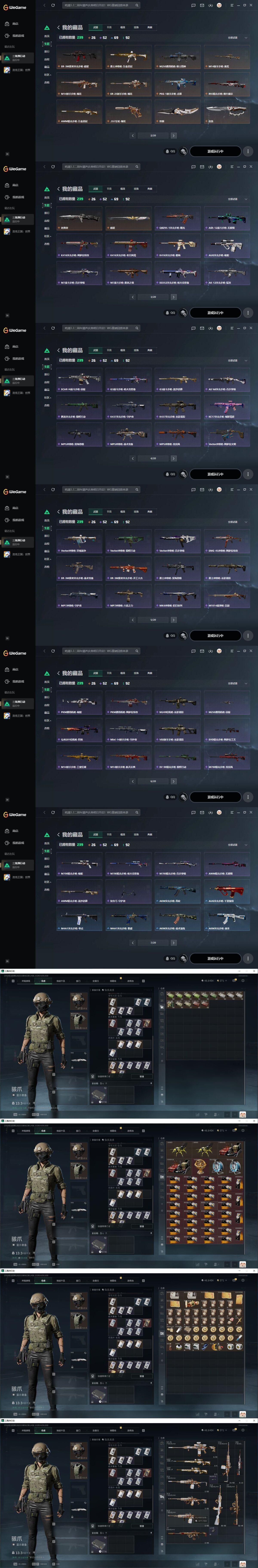
Task: Go to previous page in the 2/20 window
Action: coord(133,136)
